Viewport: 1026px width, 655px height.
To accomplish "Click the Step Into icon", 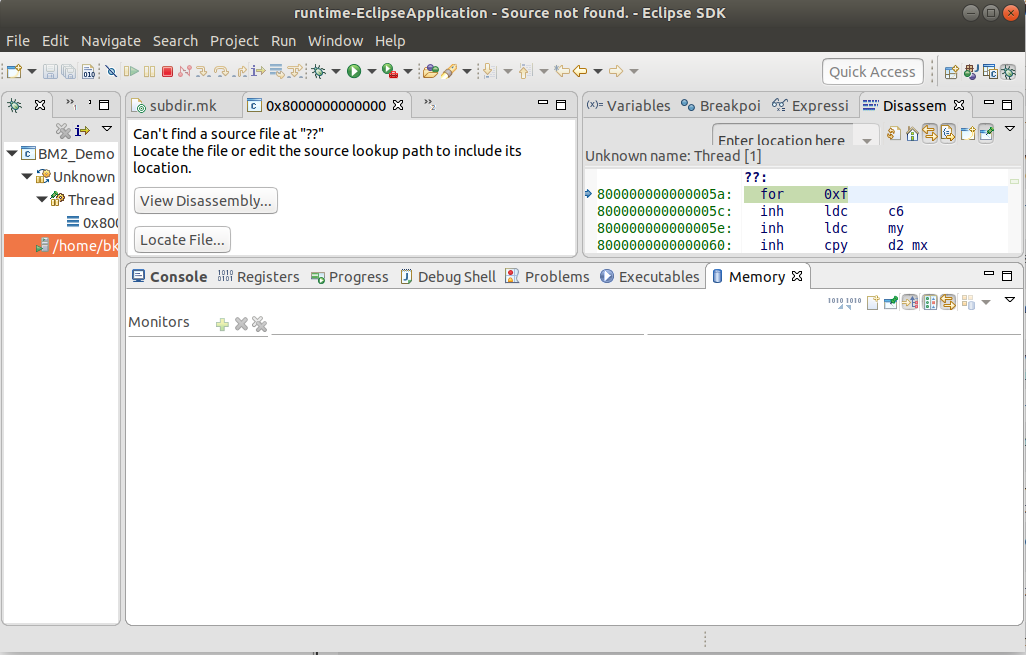I will pyautogui.click(x=203, y=71).
